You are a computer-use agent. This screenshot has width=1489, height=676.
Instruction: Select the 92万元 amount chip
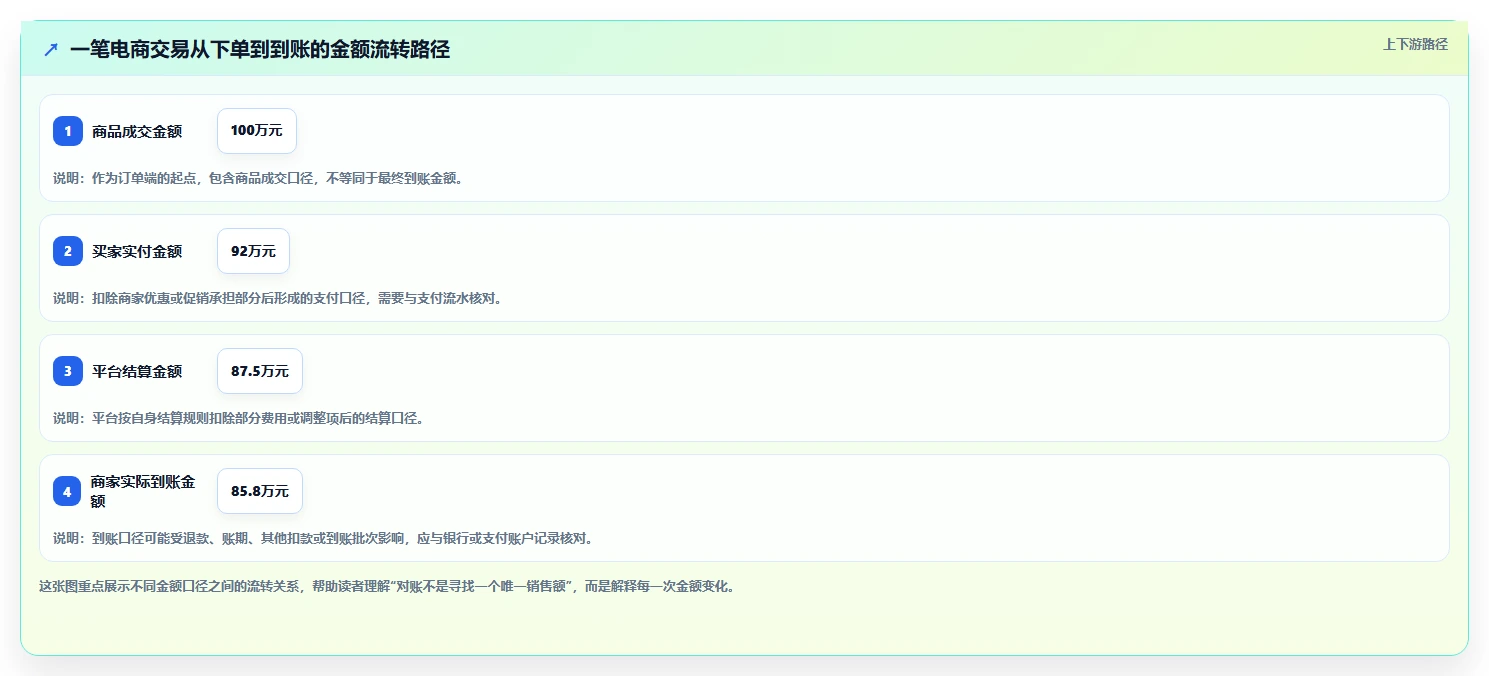(x=253, y=251)
